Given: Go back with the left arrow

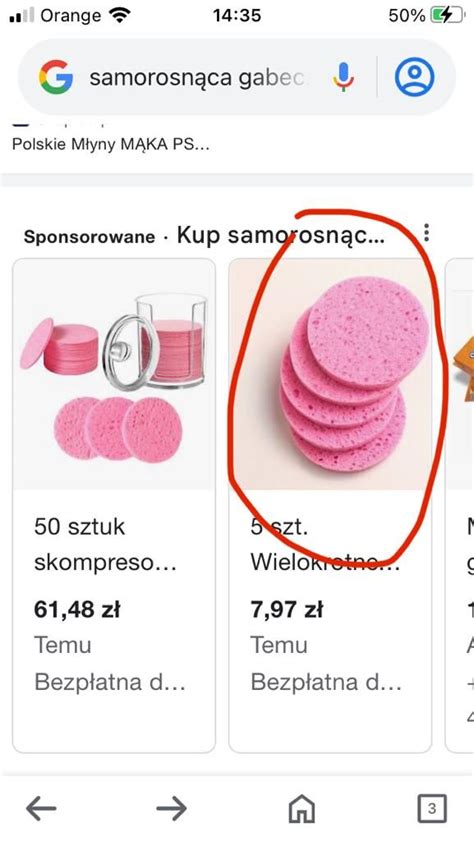Looking at the screenshot, I should point(41,808).
